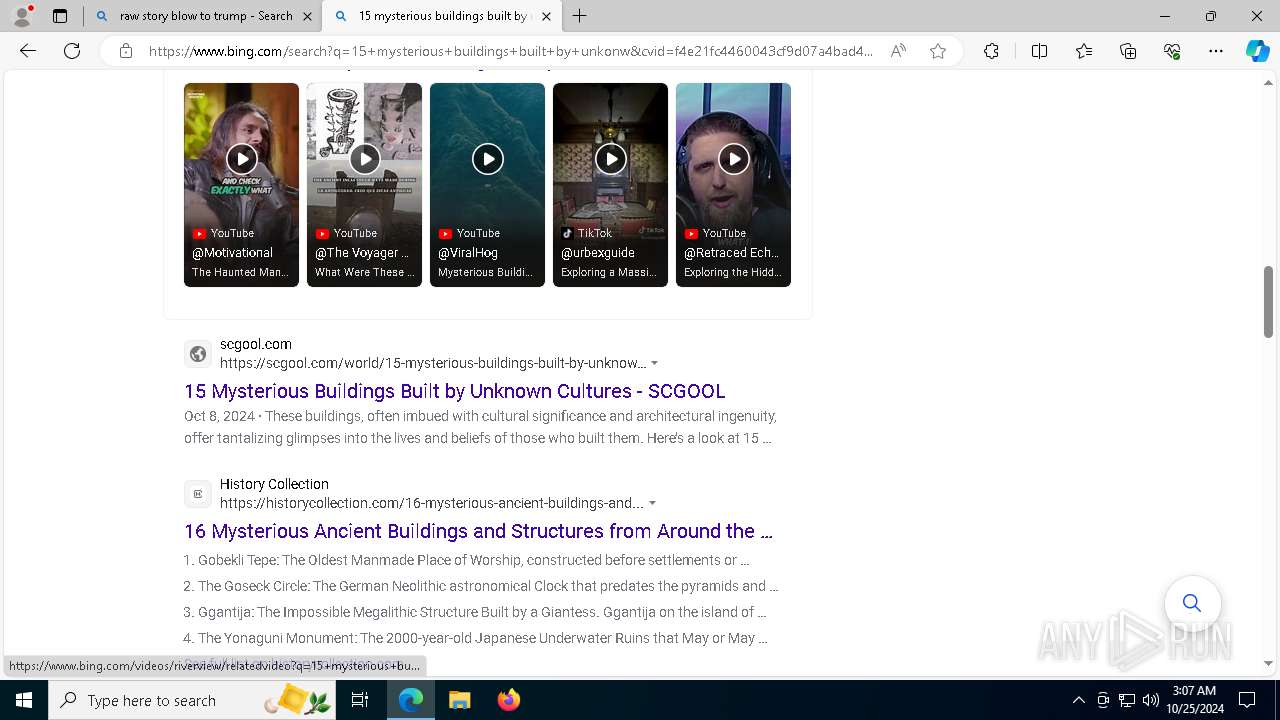Image resolution: width=1280 pixels, height=720 pixels.
Task: Click the scrollbar down arrow
Action: pos(1269,663)
